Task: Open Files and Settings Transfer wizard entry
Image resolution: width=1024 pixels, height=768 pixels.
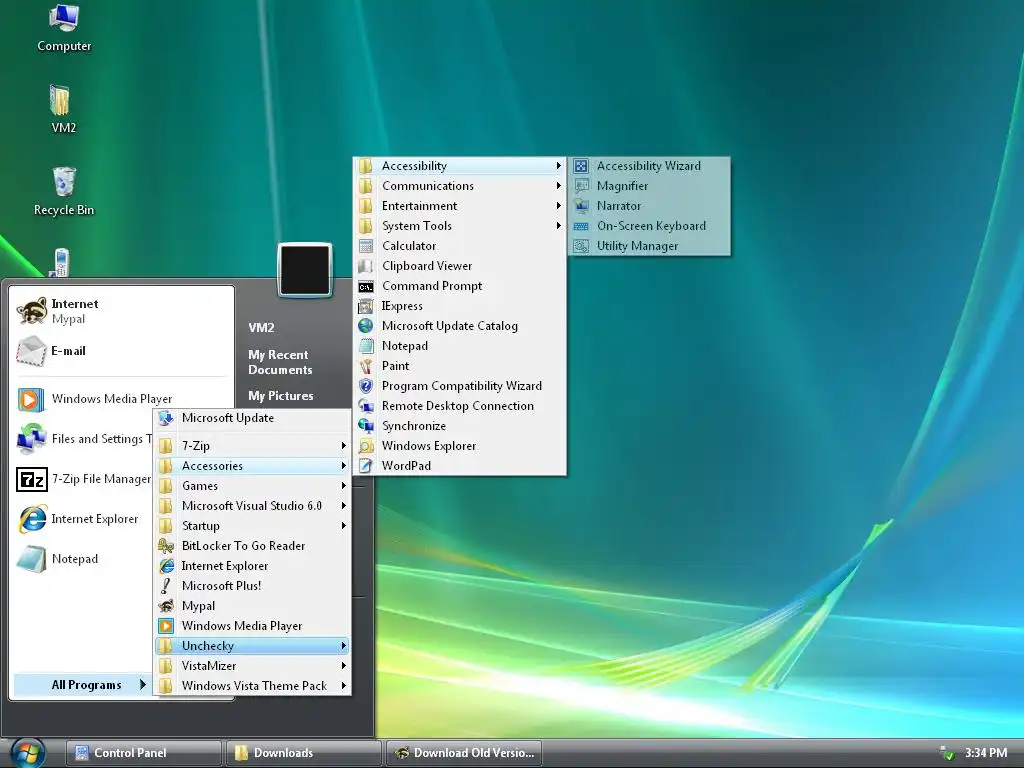Action: click(x=83, y=439)
